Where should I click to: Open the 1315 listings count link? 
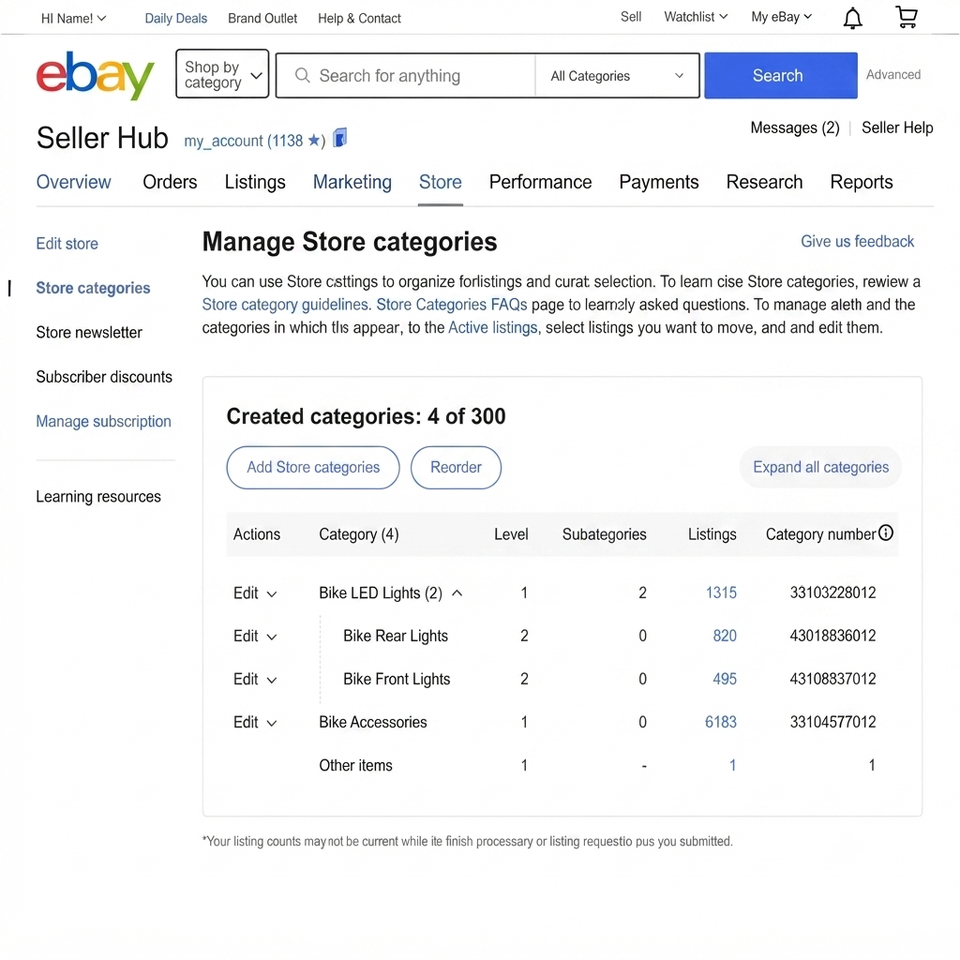(x=721, y=593)
